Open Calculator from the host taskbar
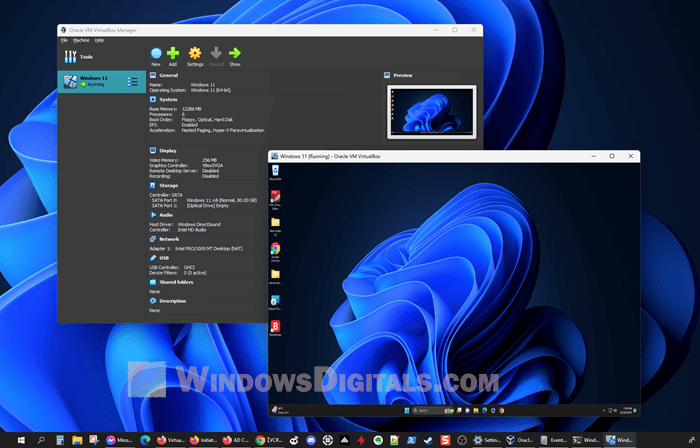 click(60, 440)
